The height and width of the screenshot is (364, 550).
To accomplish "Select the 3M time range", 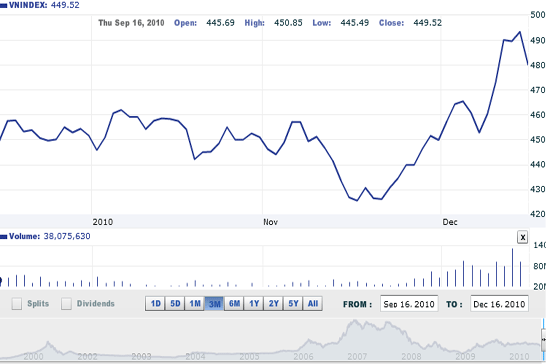I will [x=214, y=304].
